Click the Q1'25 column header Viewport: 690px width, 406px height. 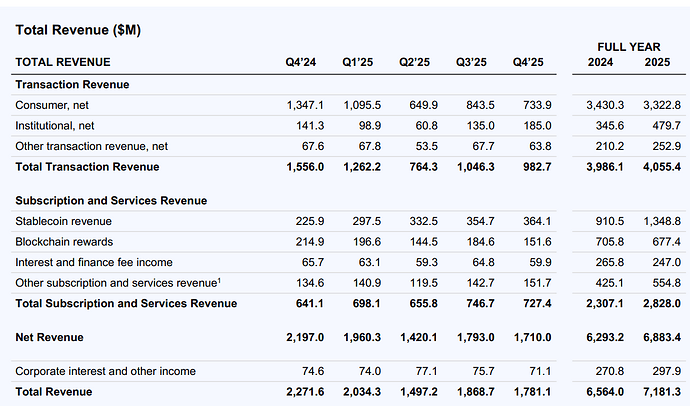[x=357, y=62]
